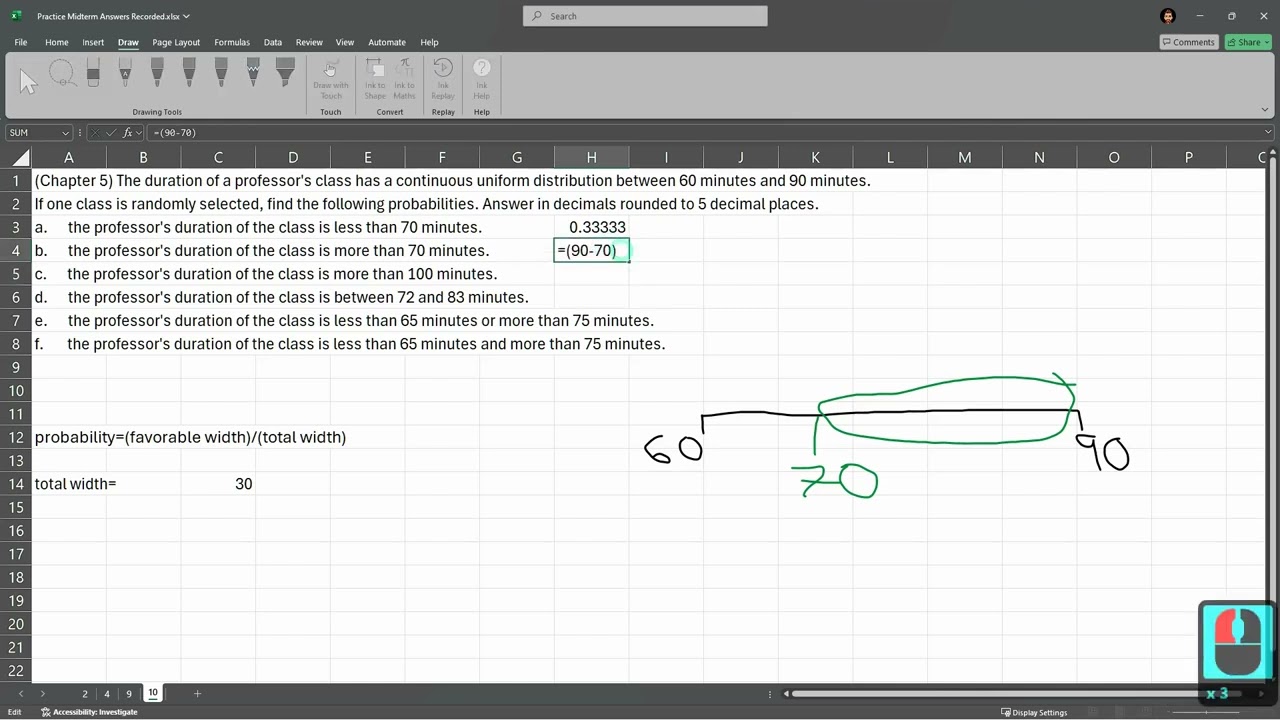Click Select All corner triangle
This screenshot has height=720, width=1280.
[20, 158]
